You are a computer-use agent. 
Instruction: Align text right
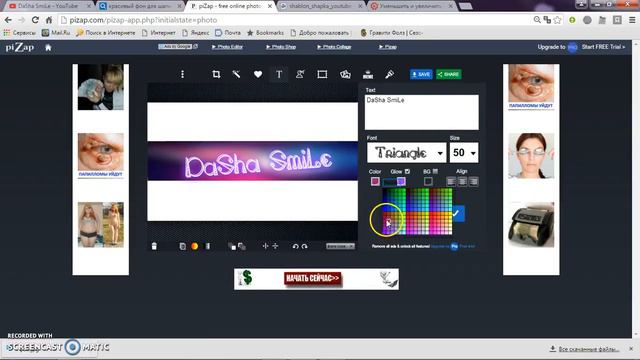473,181
